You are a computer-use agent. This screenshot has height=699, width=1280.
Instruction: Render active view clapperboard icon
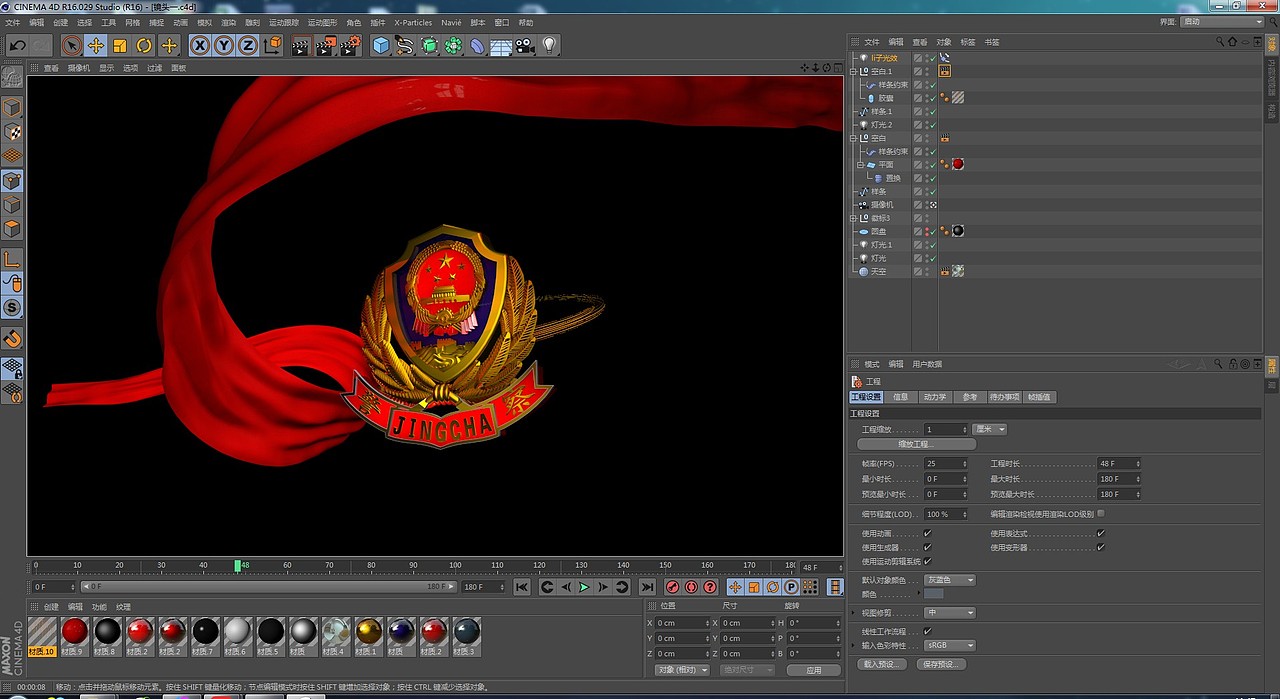(301, 45)
